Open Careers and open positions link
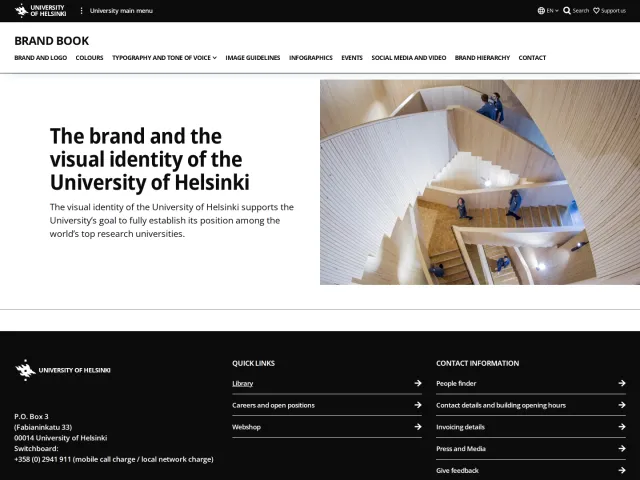The width and height of the screenshot is (640, 480). [273, 405]
